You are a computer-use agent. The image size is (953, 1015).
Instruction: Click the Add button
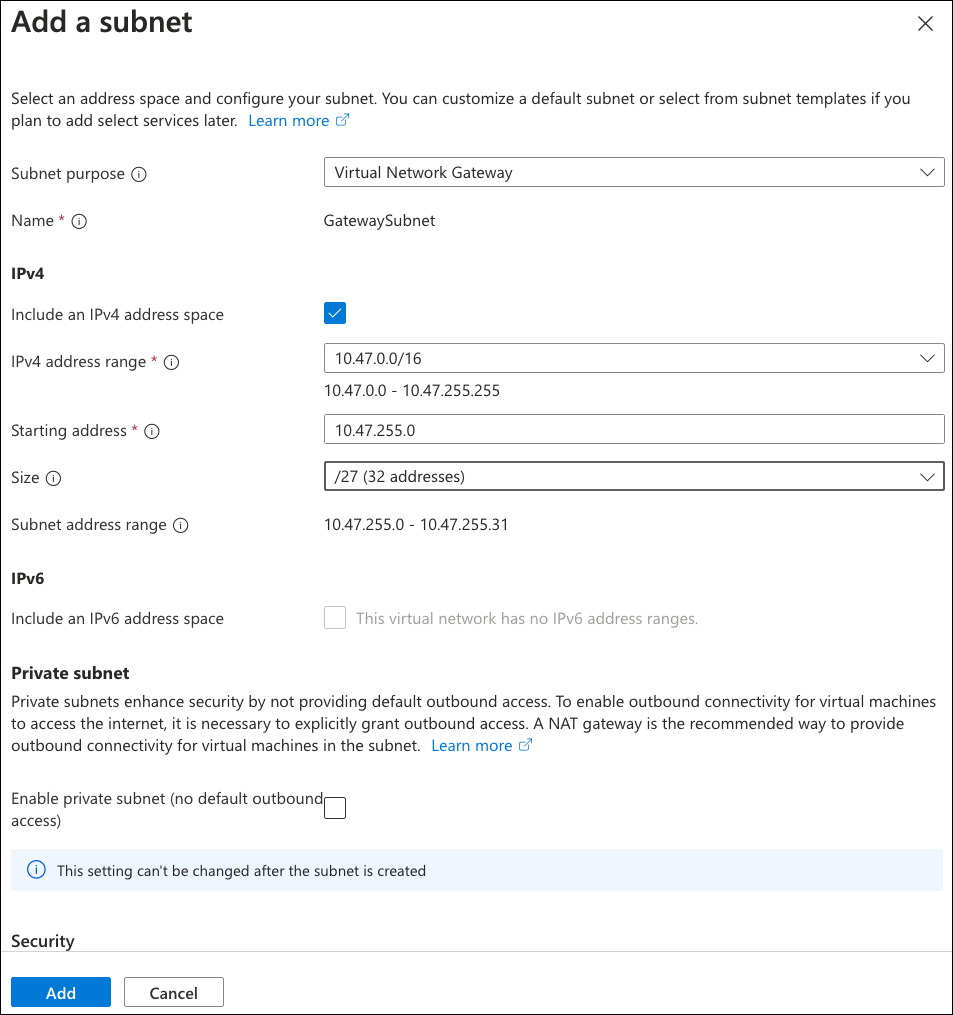(61, 992)
